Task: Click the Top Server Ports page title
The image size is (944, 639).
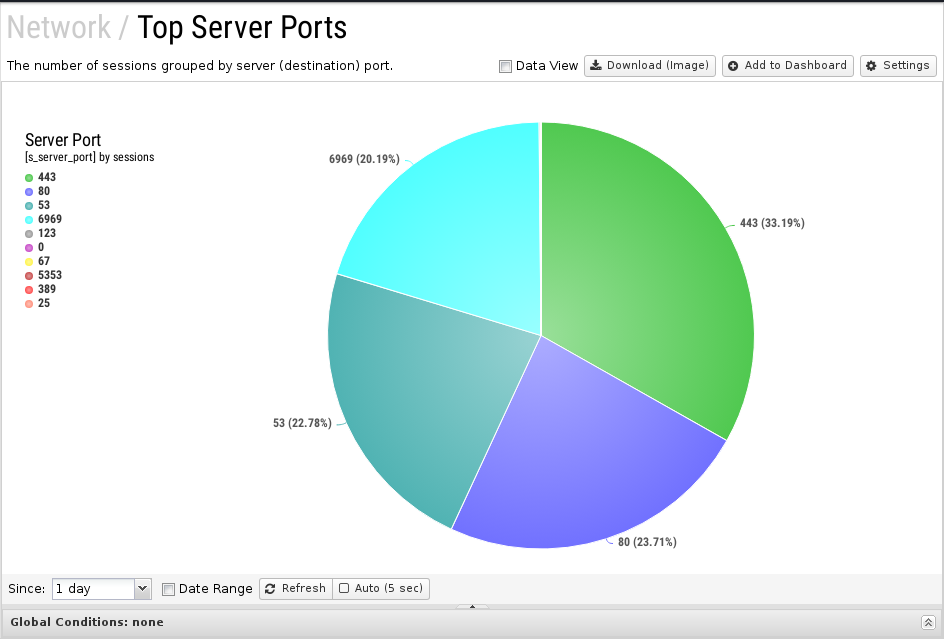Action: [242, 27]
